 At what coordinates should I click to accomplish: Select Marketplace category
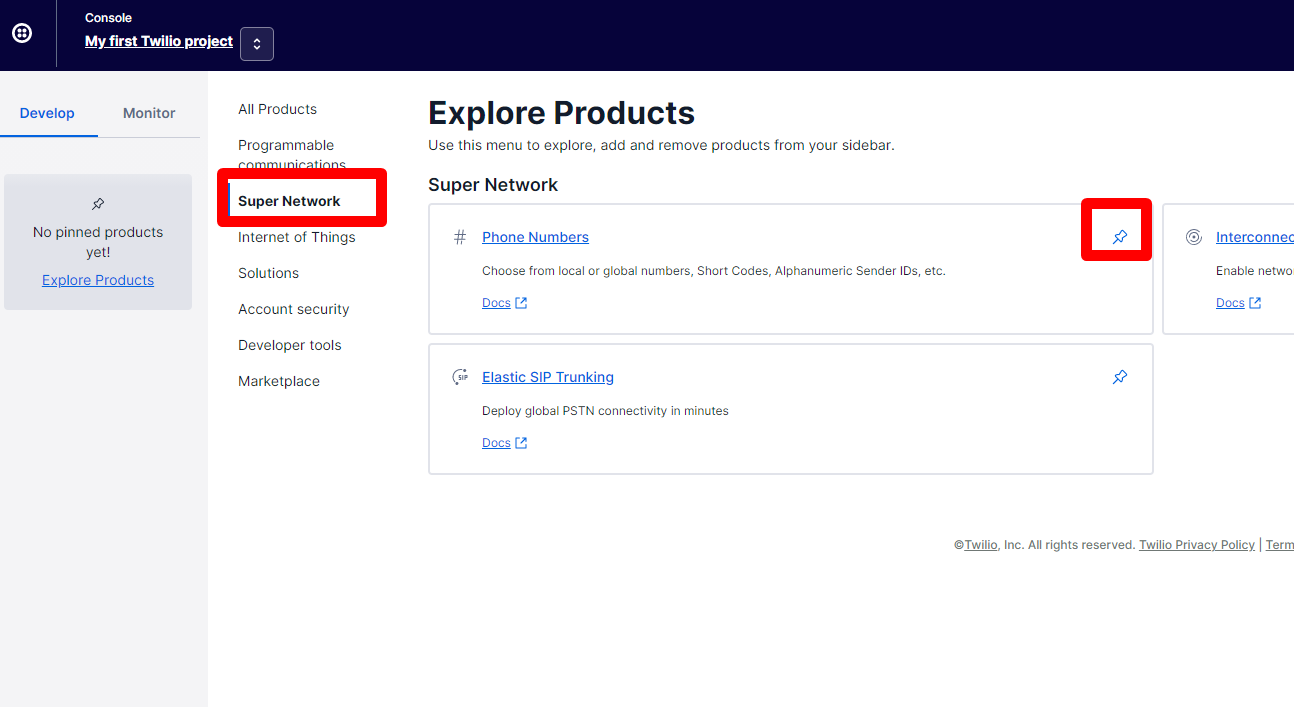[279, 381]
